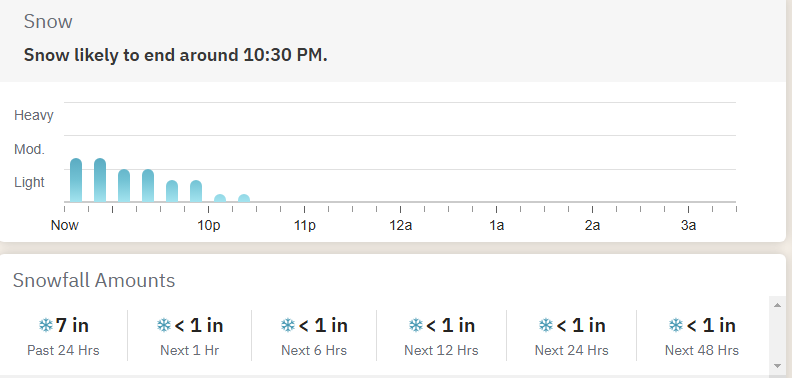Select the second tall snow bar after Now

point(100,180)
